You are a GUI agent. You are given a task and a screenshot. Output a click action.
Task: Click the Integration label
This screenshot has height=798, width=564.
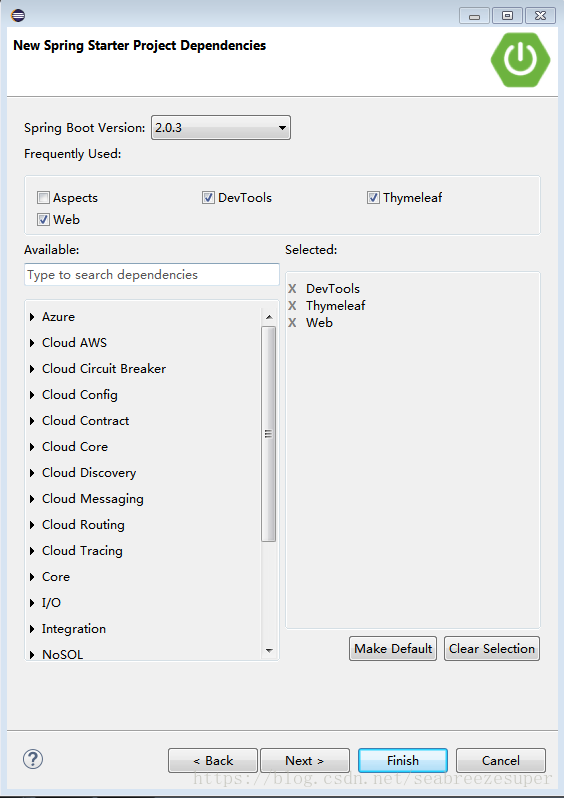tap(74, 629)
